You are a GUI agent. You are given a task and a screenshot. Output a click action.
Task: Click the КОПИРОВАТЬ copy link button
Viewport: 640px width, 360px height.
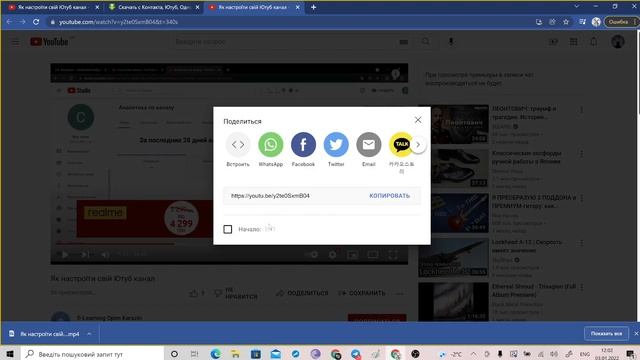coord(389,196)
